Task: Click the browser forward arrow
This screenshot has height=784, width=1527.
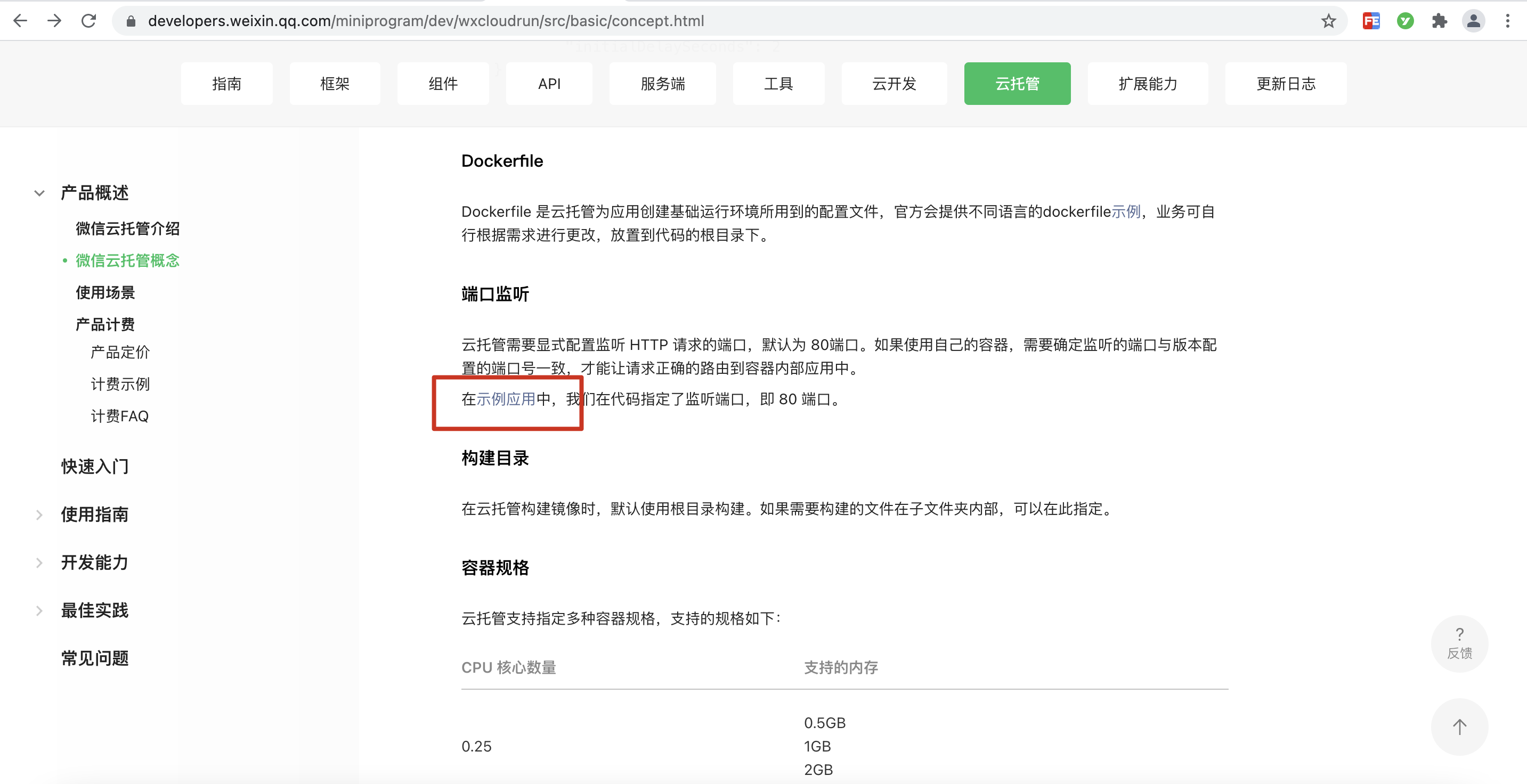Action: coord(54,21)
